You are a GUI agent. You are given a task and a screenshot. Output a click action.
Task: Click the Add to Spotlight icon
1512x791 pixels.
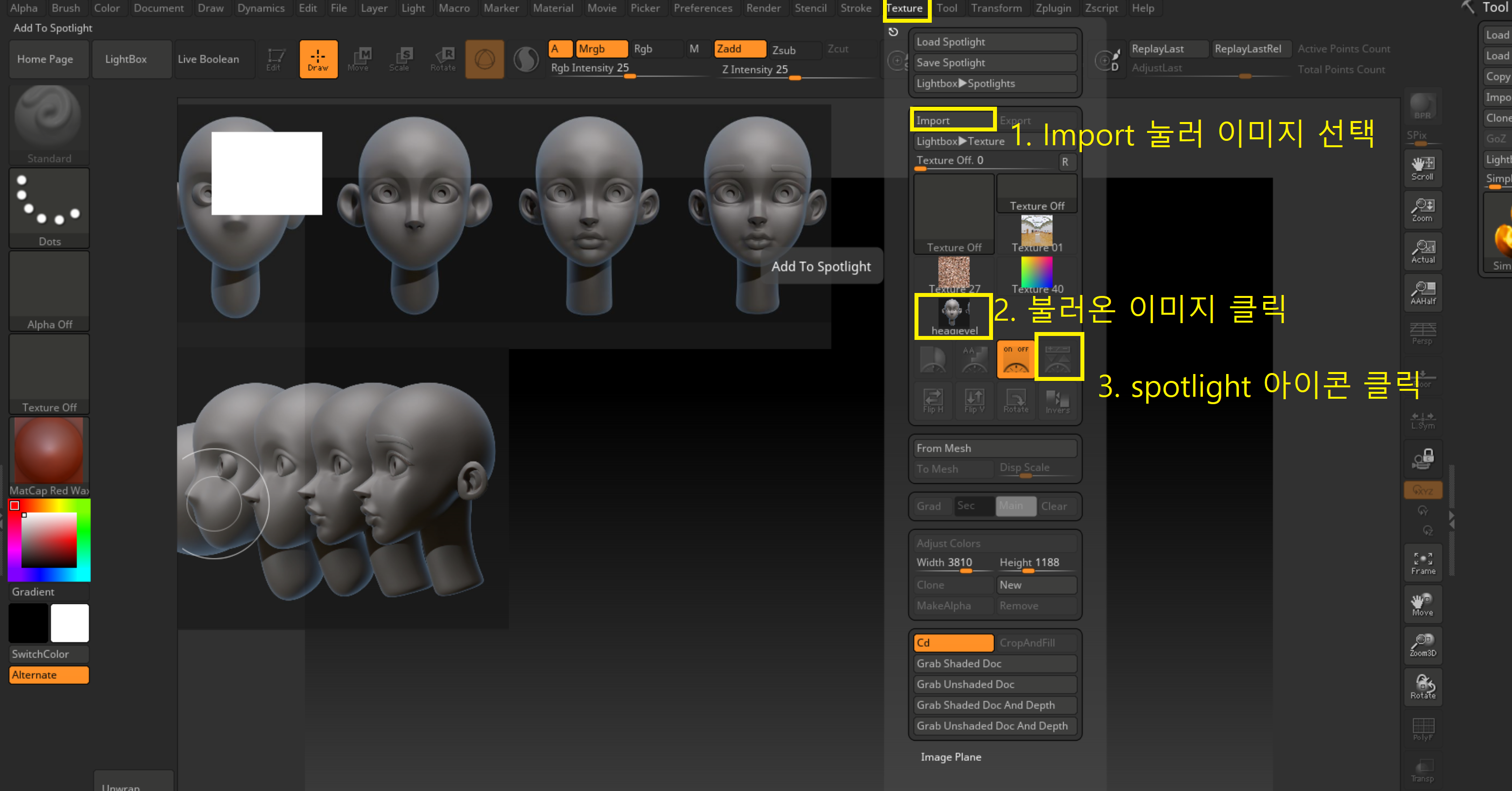pyautogui.click(x=1058, y=358)
